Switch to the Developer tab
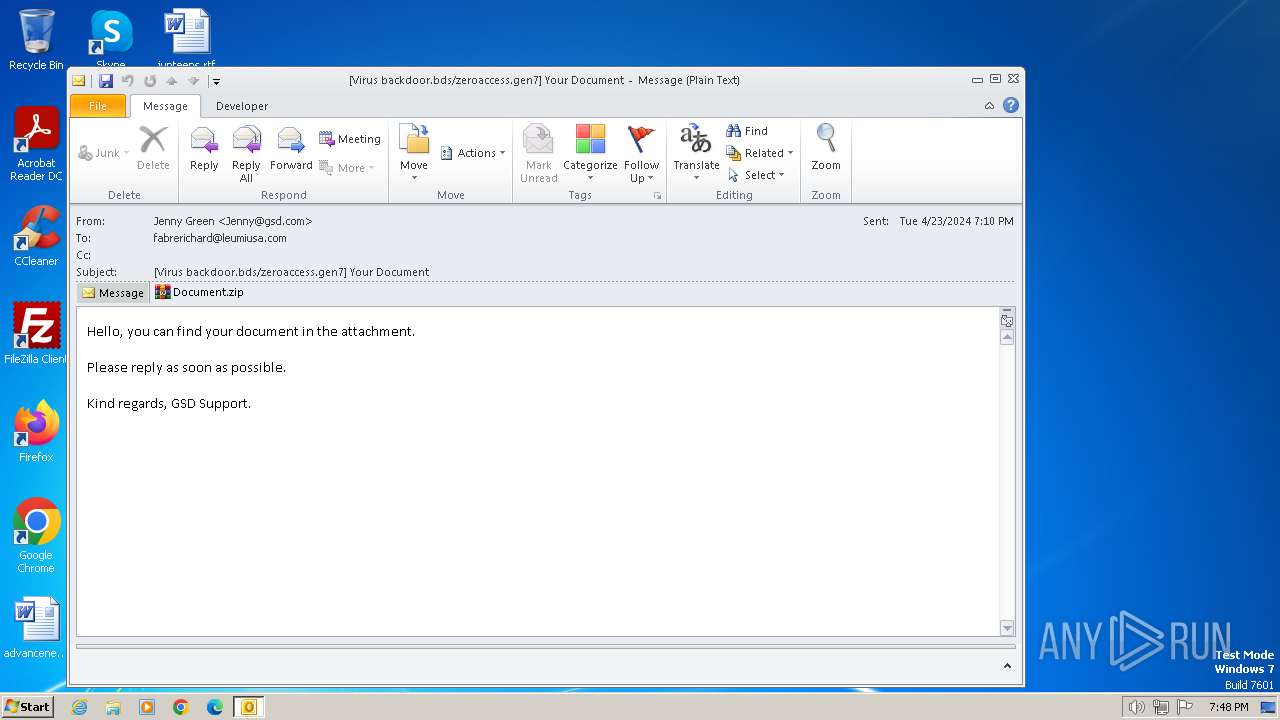The image size is (1280, 720). tap(242, 106)
